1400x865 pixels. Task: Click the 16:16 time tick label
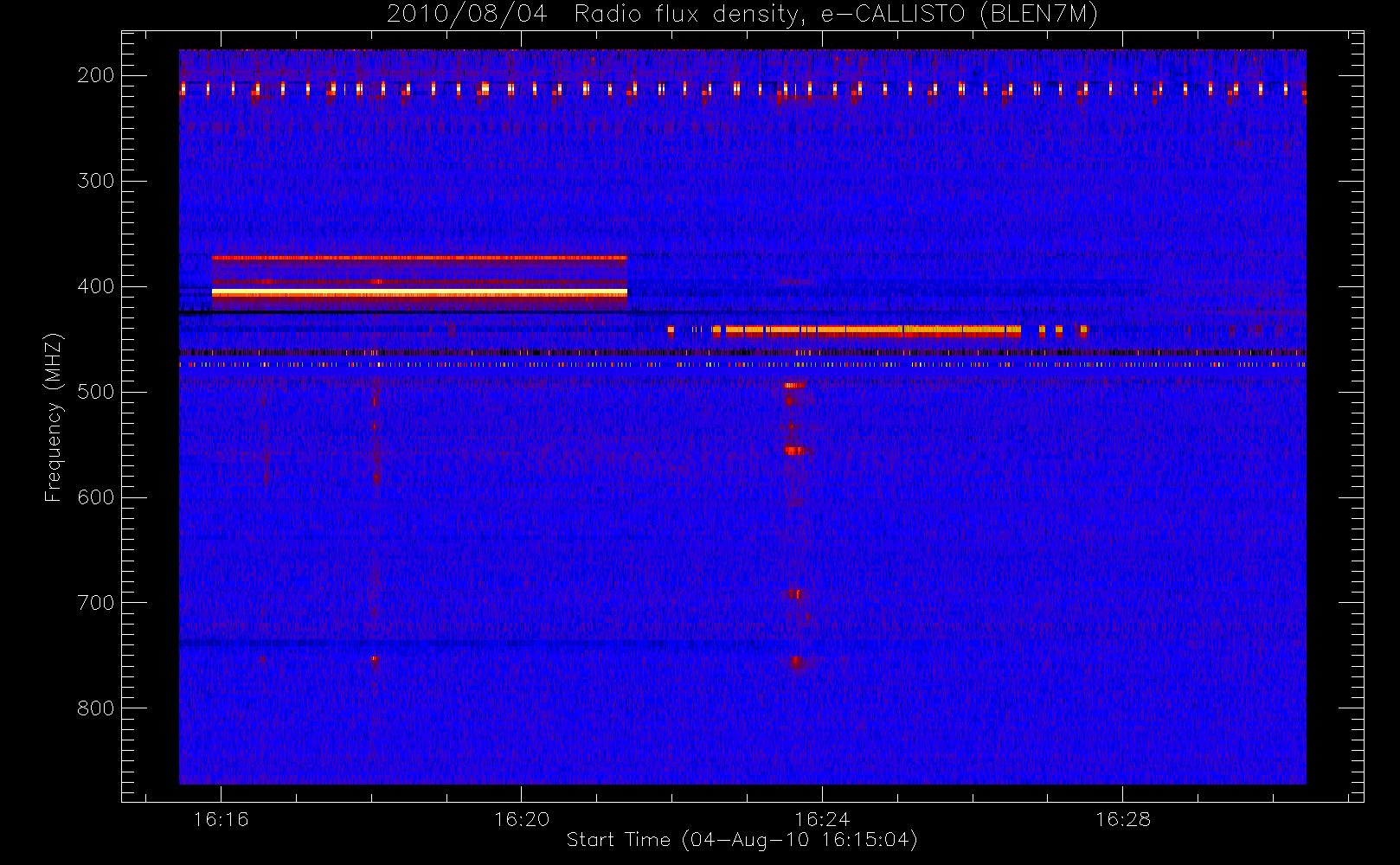coord(221,819)
